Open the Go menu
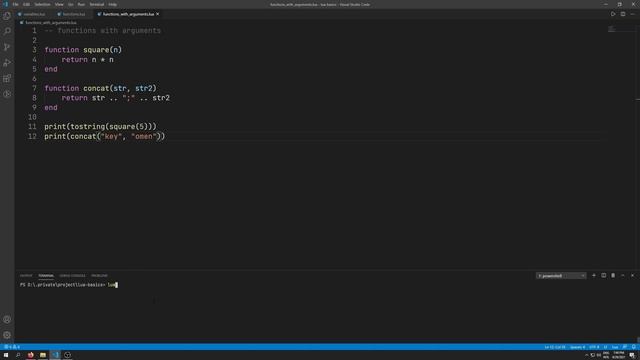Image resolution: width=640 pixels, height=360 pixels. pos(71,4)
